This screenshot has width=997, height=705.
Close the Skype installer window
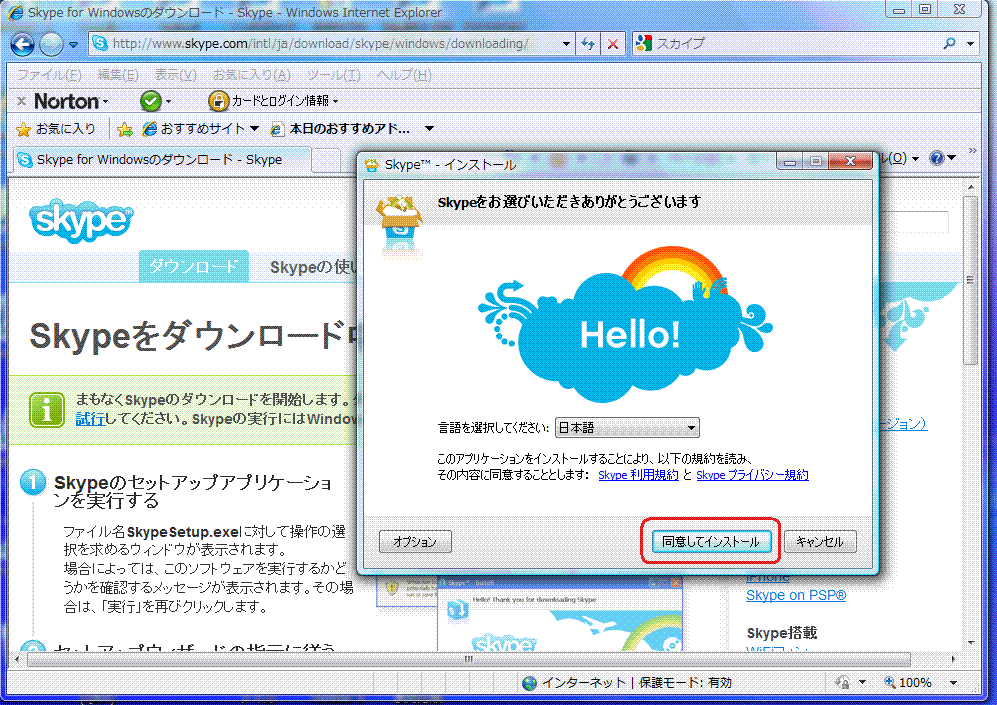(x=849, y=161)
